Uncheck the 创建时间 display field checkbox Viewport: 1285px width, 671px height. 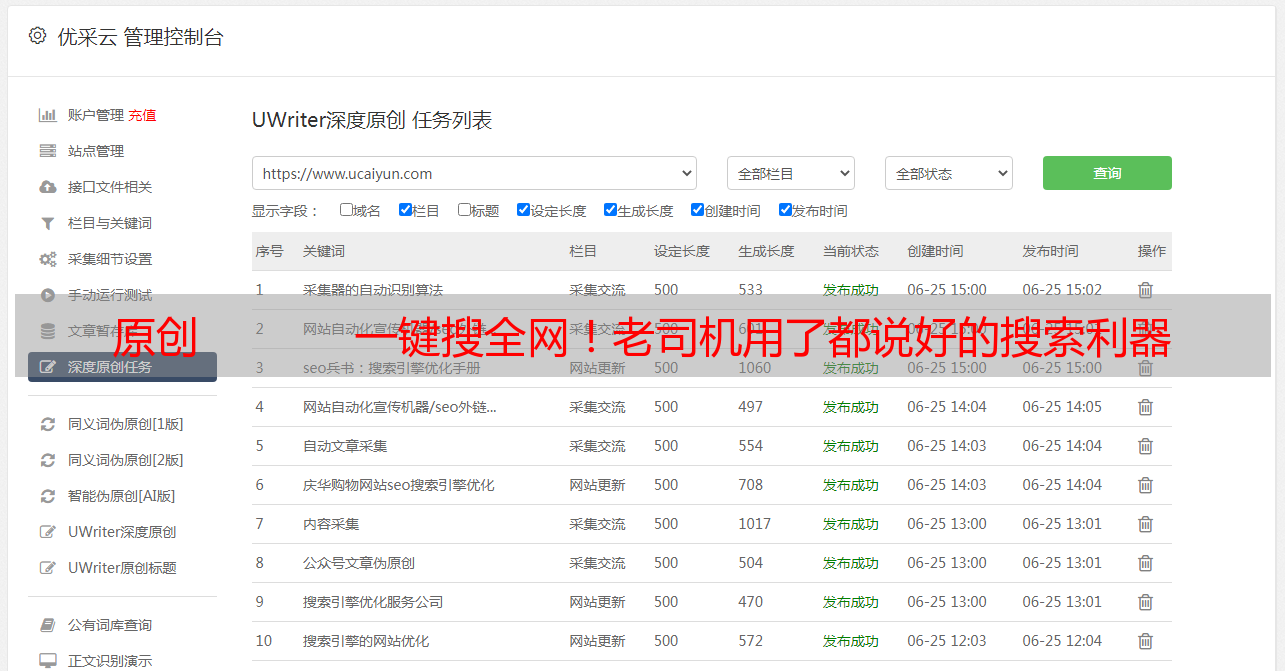[697, 210]
